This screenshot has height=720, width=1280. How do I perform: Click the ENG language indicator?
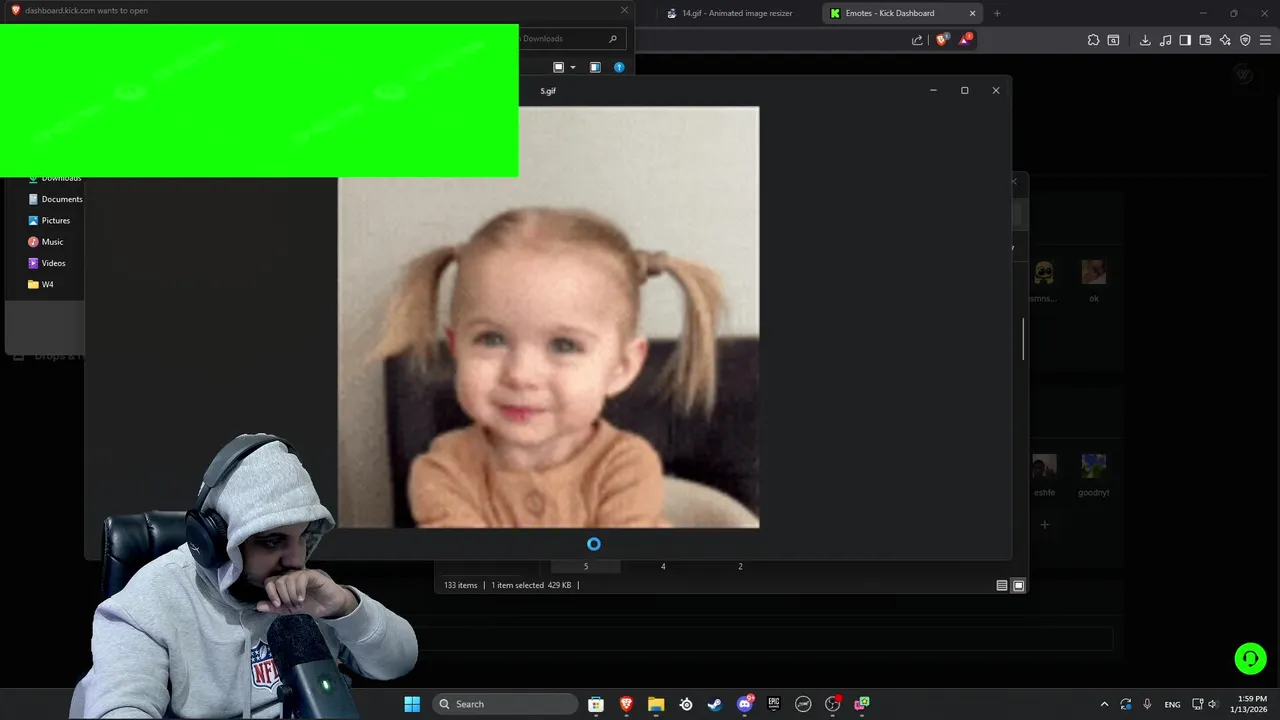[x=1172, y=704]
